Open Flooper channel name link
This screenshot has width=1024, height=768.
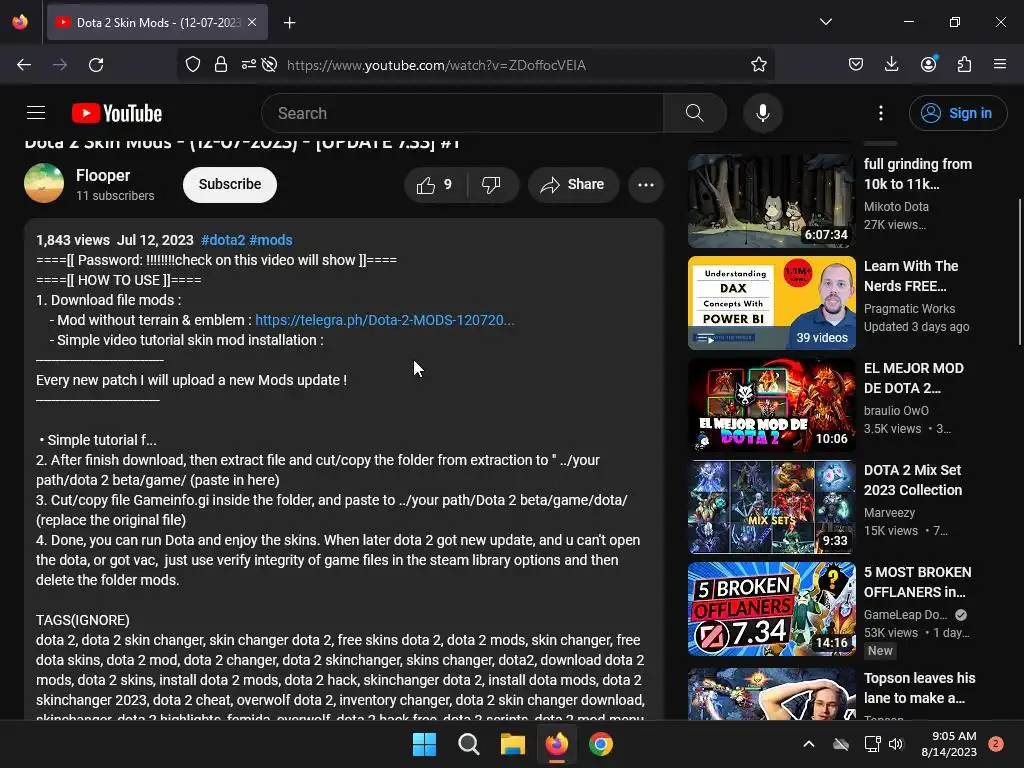click(x=103, y=176)
